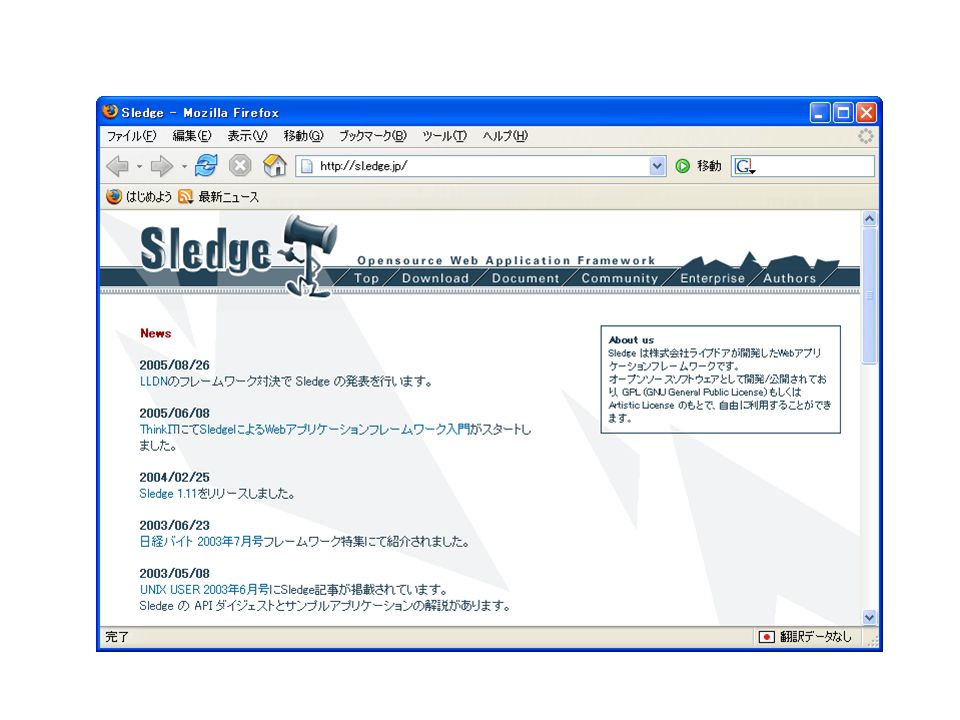Open the Community navigation tab
This screenshot has height=720, width=960.
pyautogui.click(x=620, y=278)
